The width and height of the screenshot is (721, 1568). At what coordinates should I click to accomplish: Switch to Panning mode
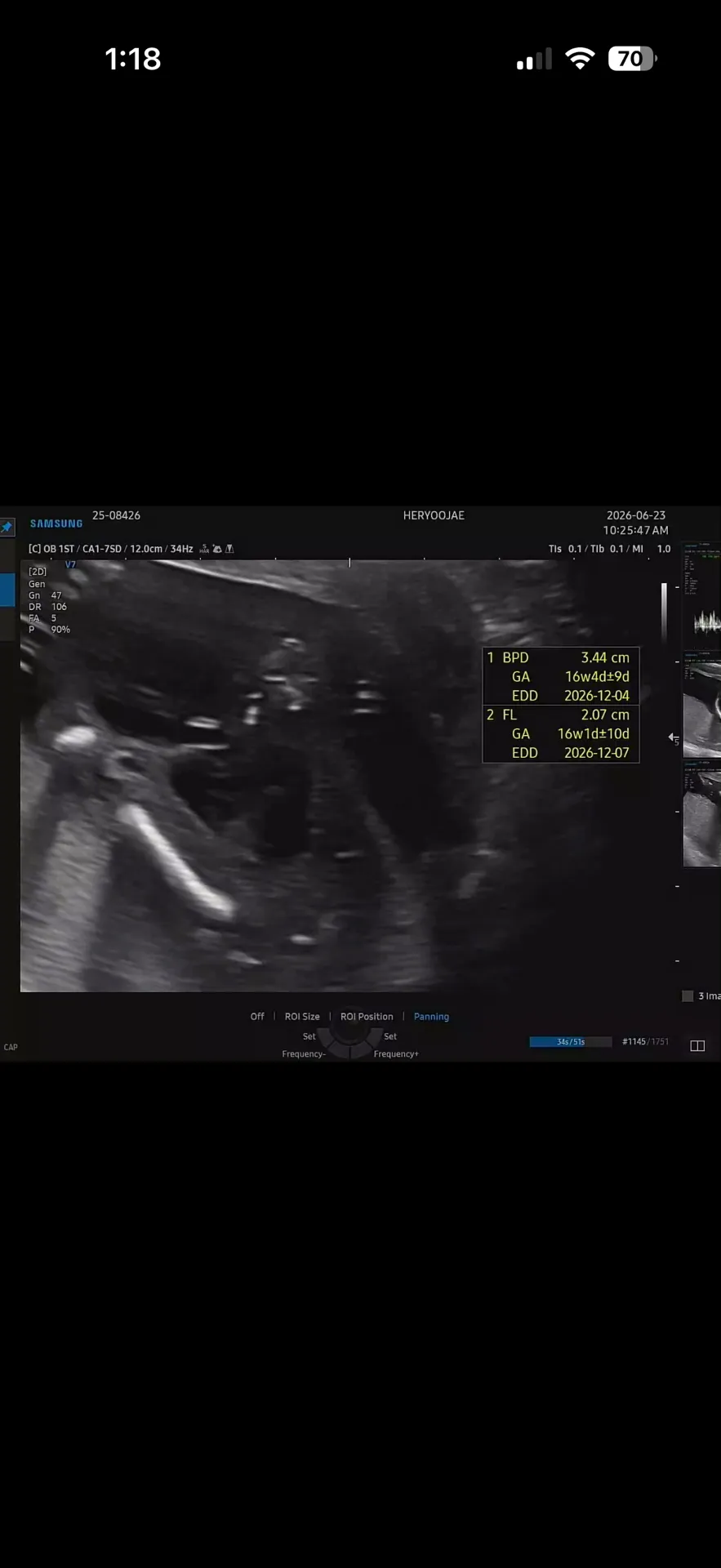tap(431, 1017)
